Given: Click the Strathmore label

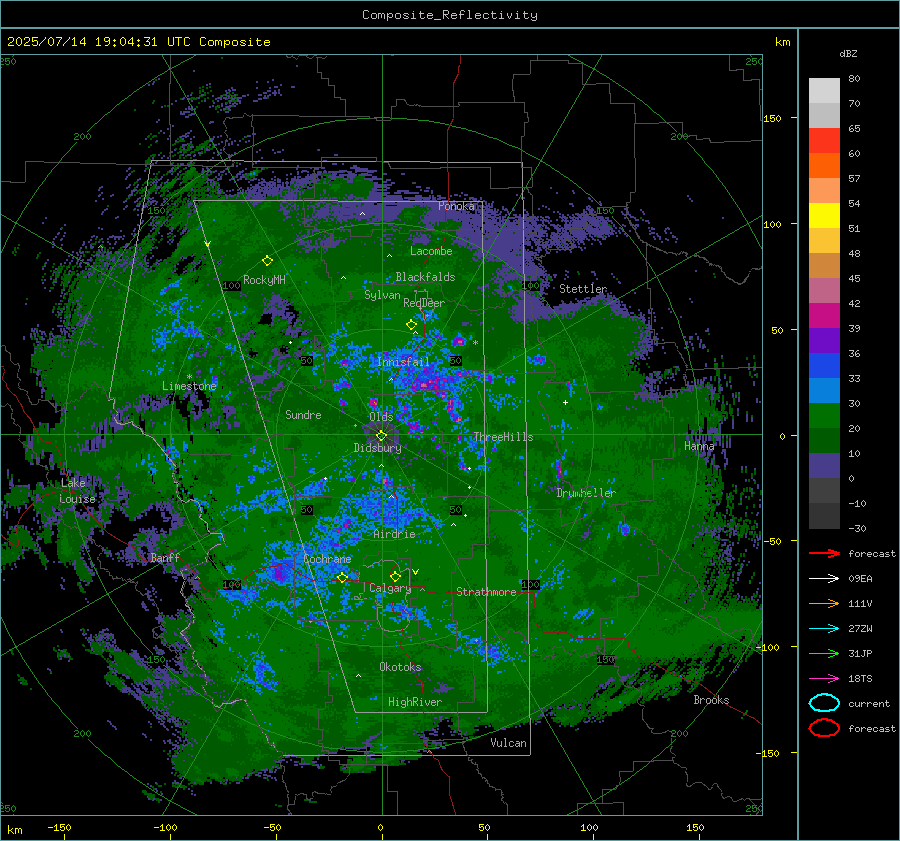Looking at the screenshot, I should coord(486,592).
